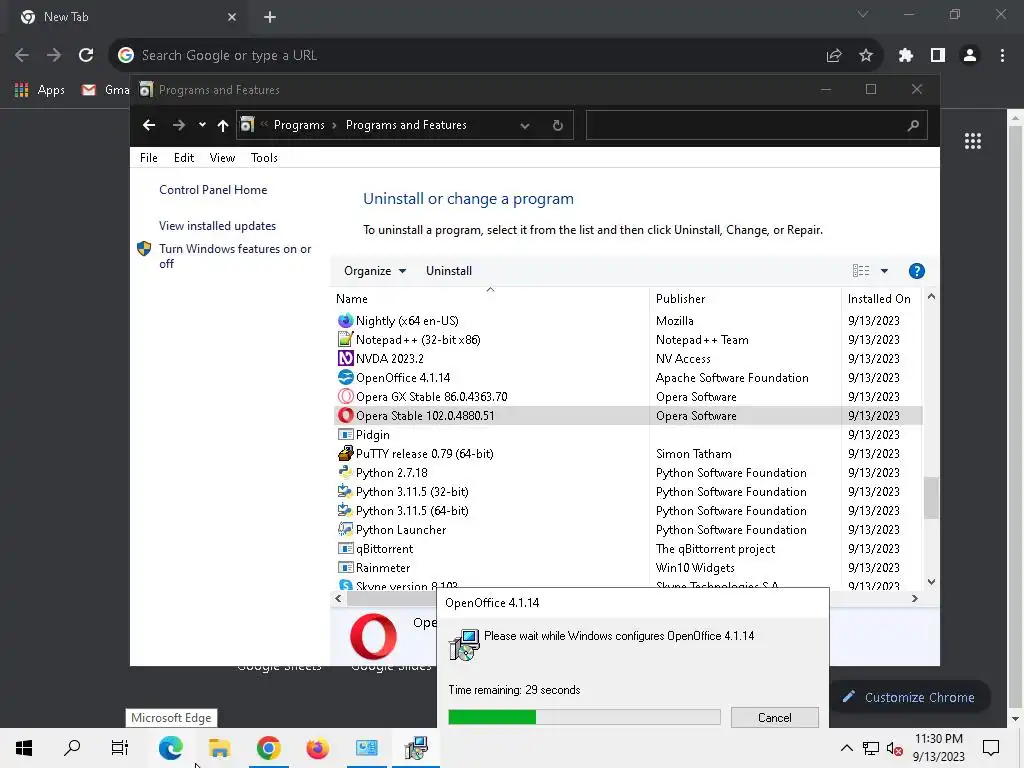Image resolution: width=1024 pixels, height=768 pixels.
Task: Go back in Programs and Features window
Action: (x=149, y=125)
